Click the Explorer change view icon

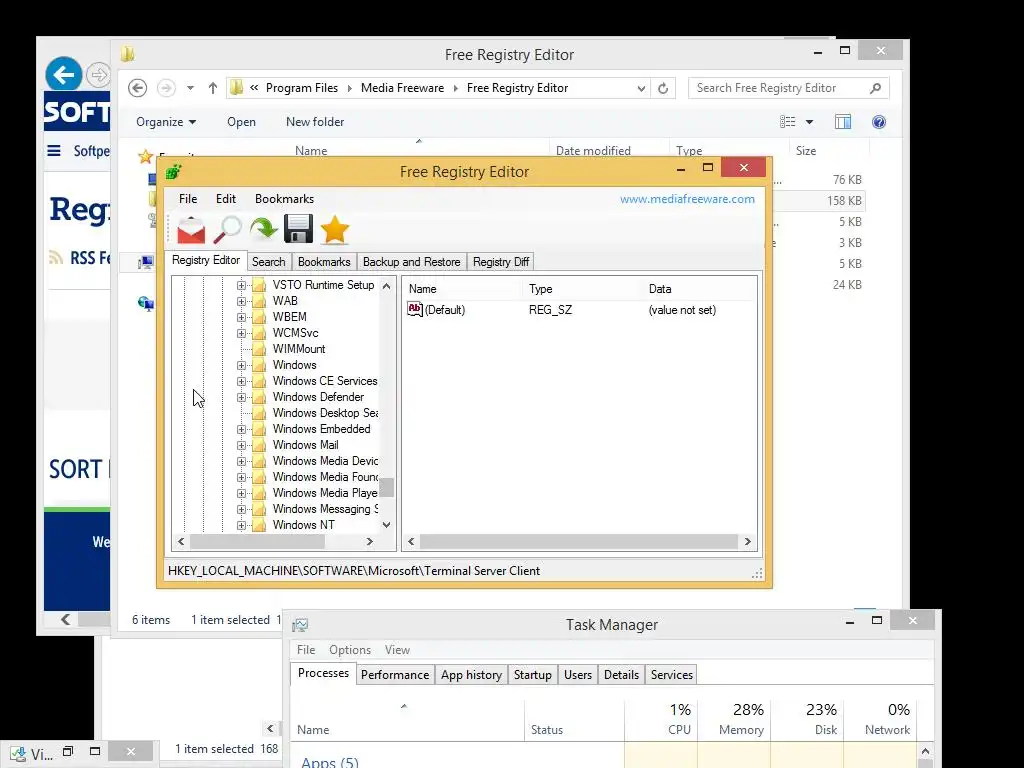coord(788,122)
